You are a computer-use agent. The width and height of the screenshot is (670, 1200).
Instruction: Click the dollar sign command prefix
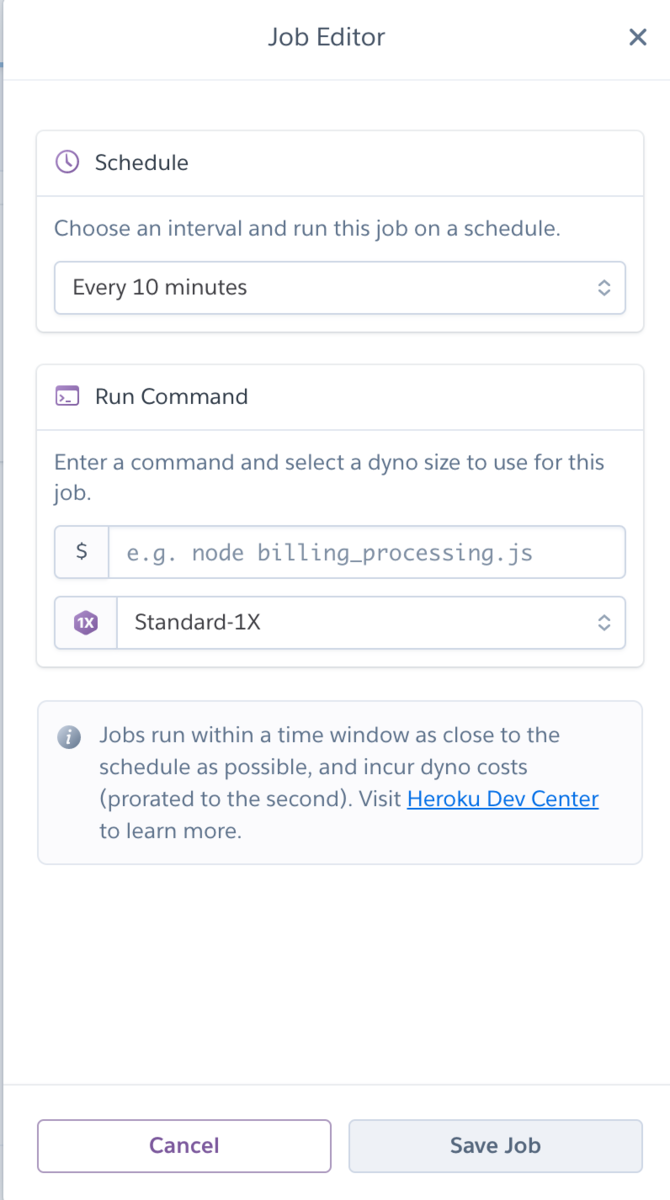pyautogui.click(x=82, y=552)
